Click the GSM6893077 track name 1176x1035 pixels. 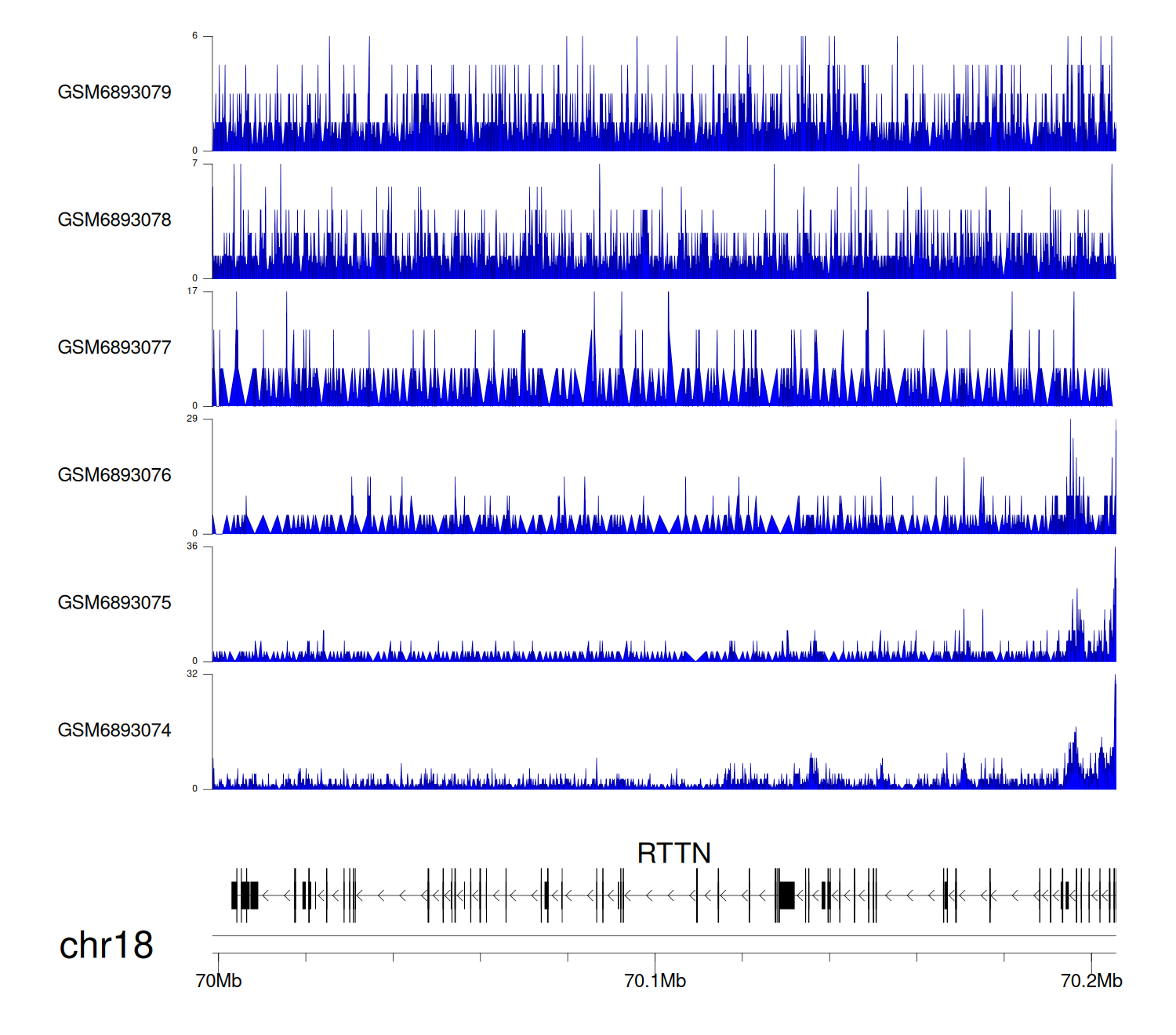coord(114,348)
